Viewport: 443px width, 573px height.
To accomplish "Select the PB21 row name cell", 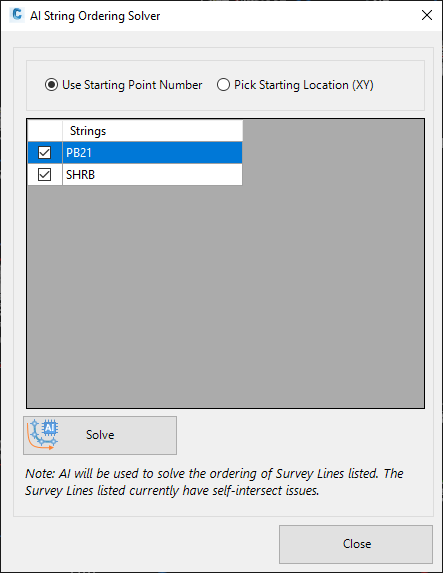I will point(152,152).
